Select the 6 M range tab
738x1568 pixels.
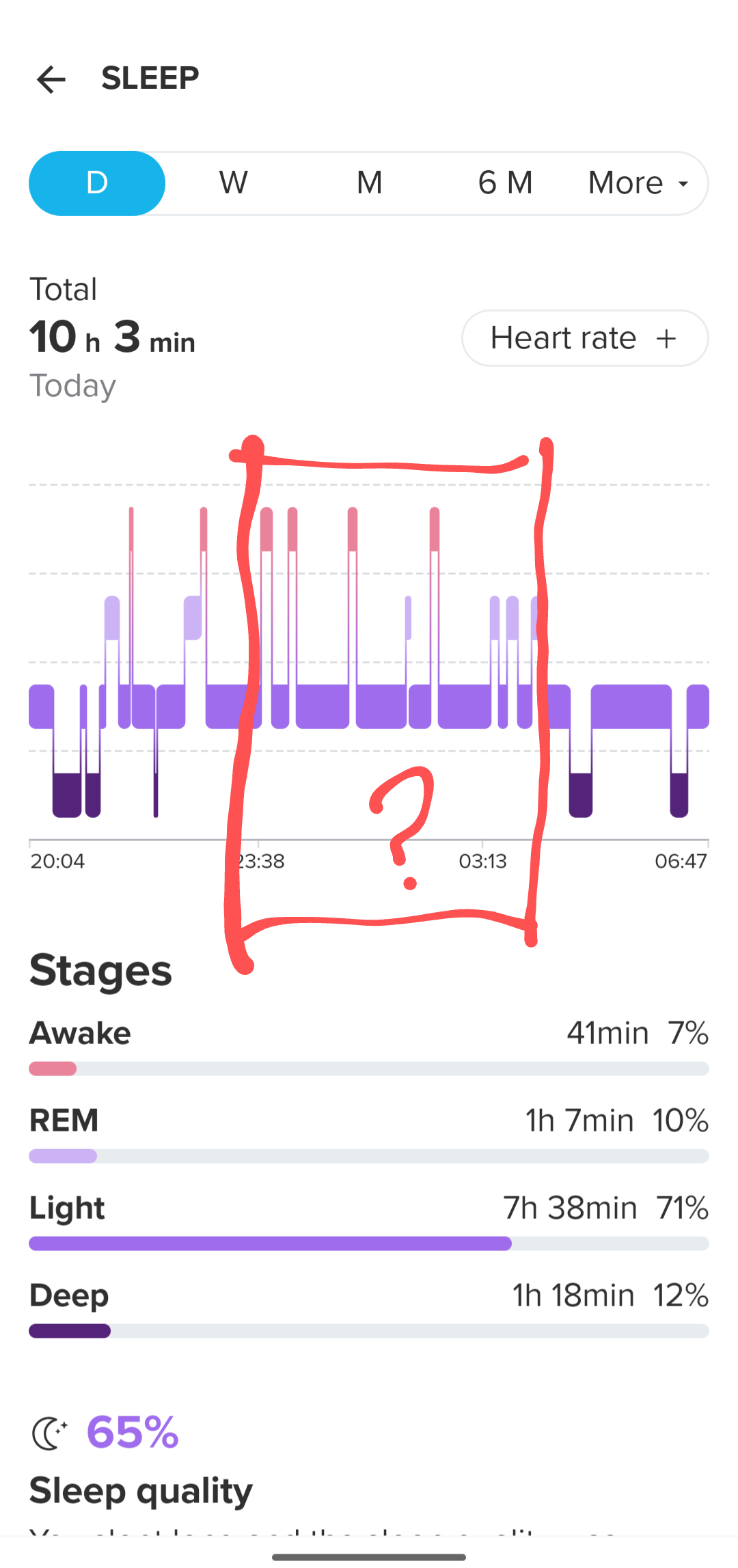(505, 183)
